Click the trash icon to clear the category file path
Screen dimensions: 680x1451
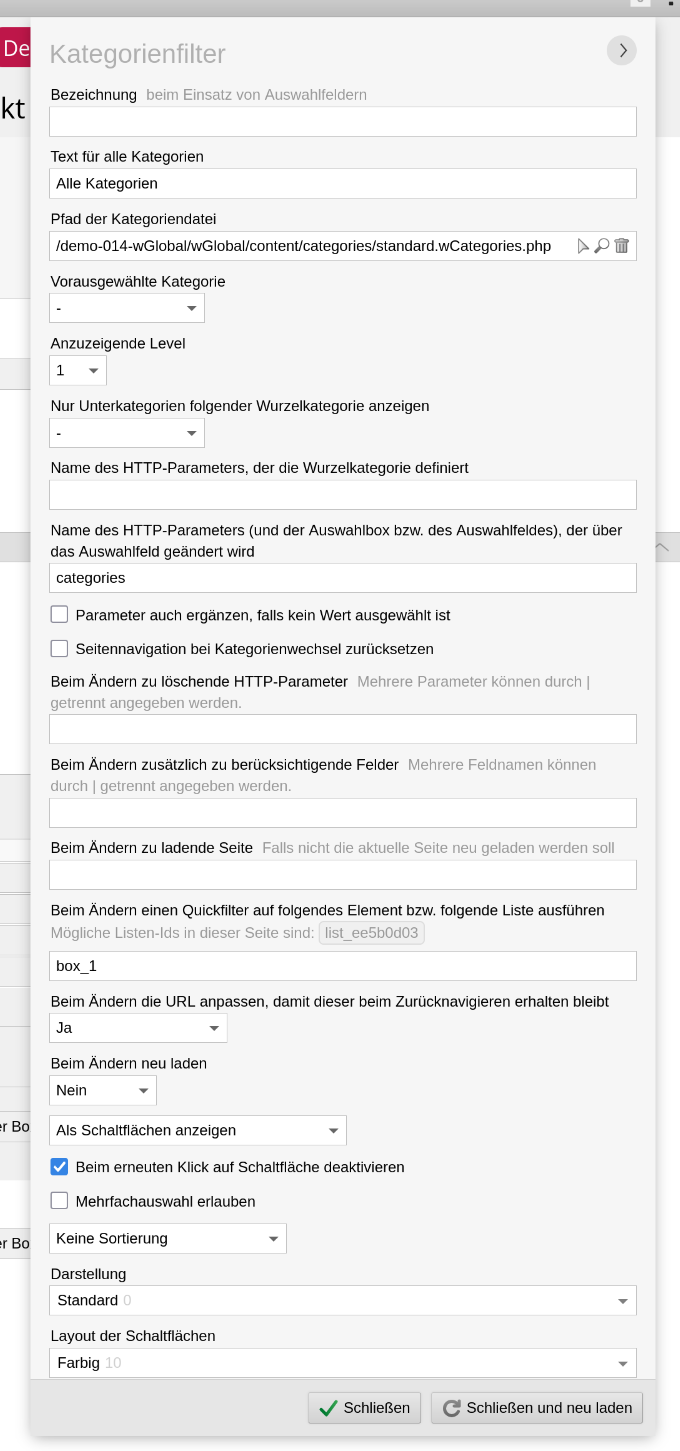coord(621,245)
